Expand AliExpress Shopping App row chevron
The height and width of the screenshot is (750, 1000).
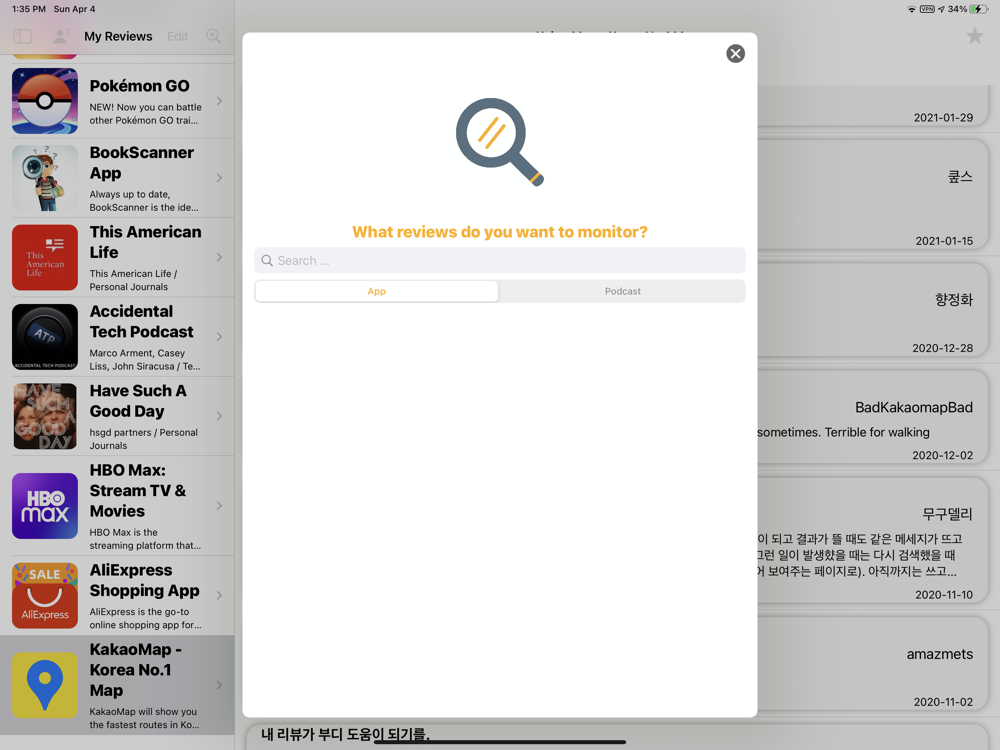[x=219, y=595]
